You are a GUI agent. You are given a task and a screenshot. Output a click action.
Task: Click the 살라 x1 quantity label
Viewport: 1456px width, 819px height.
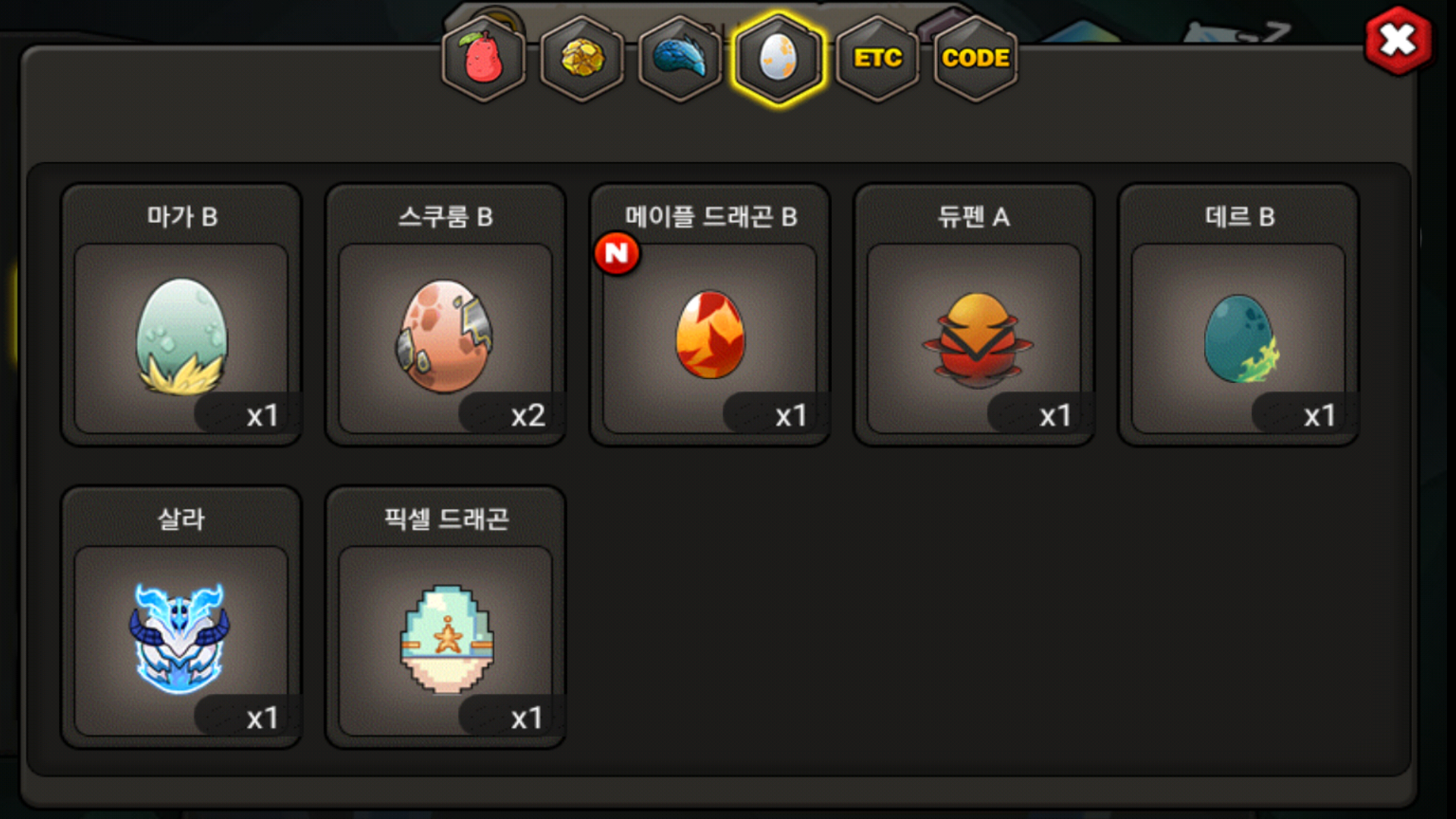point(262,718)
